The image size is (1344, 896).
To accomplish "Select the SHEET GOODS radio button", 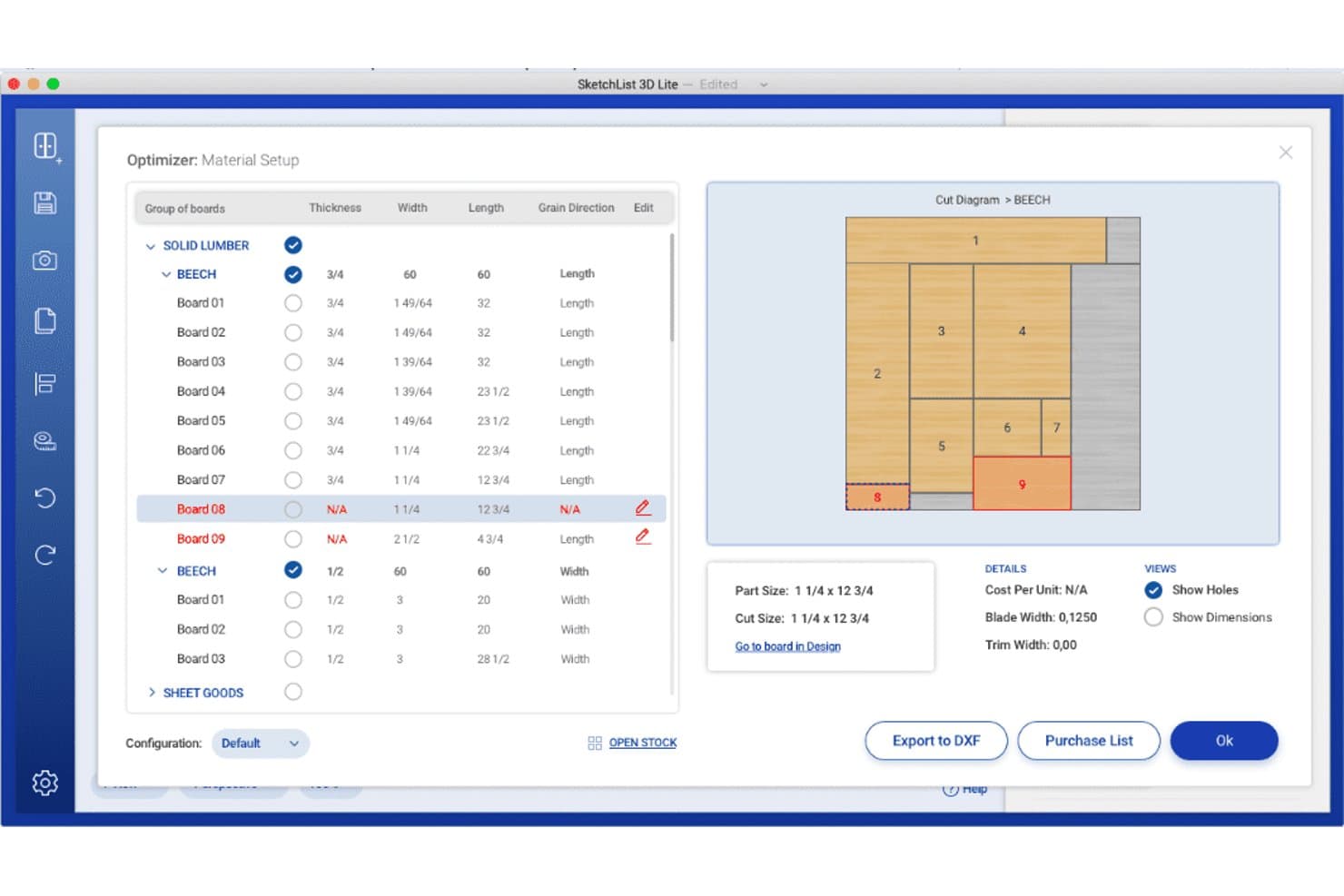I will [x=293, y=692].
